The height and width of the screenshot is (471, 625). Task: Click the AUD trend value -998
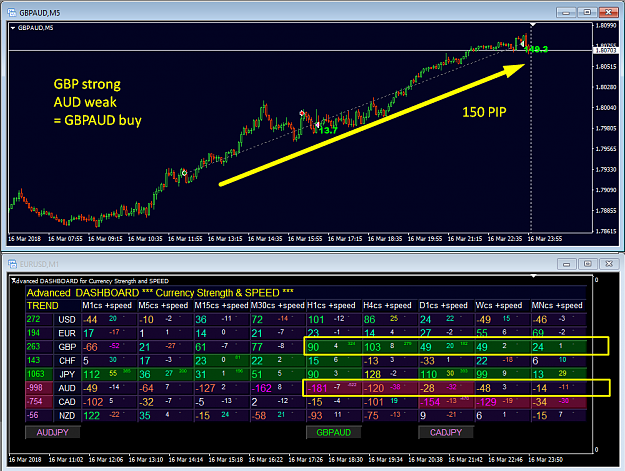click(34, 388)
